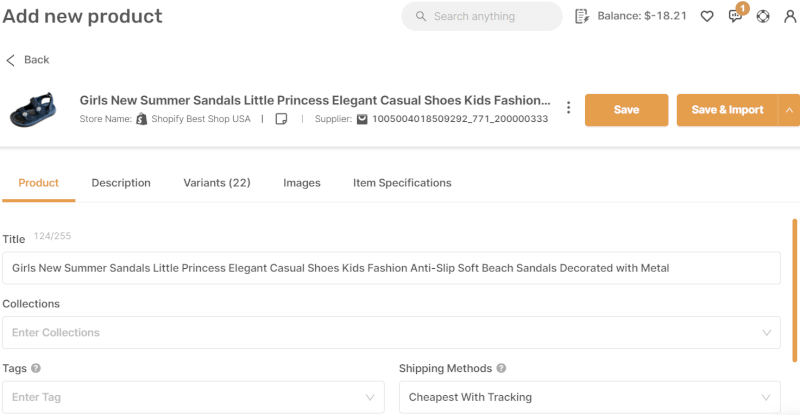Click the Save button
The height and width of the screenshot is (415, 800).
click(627, 110)
